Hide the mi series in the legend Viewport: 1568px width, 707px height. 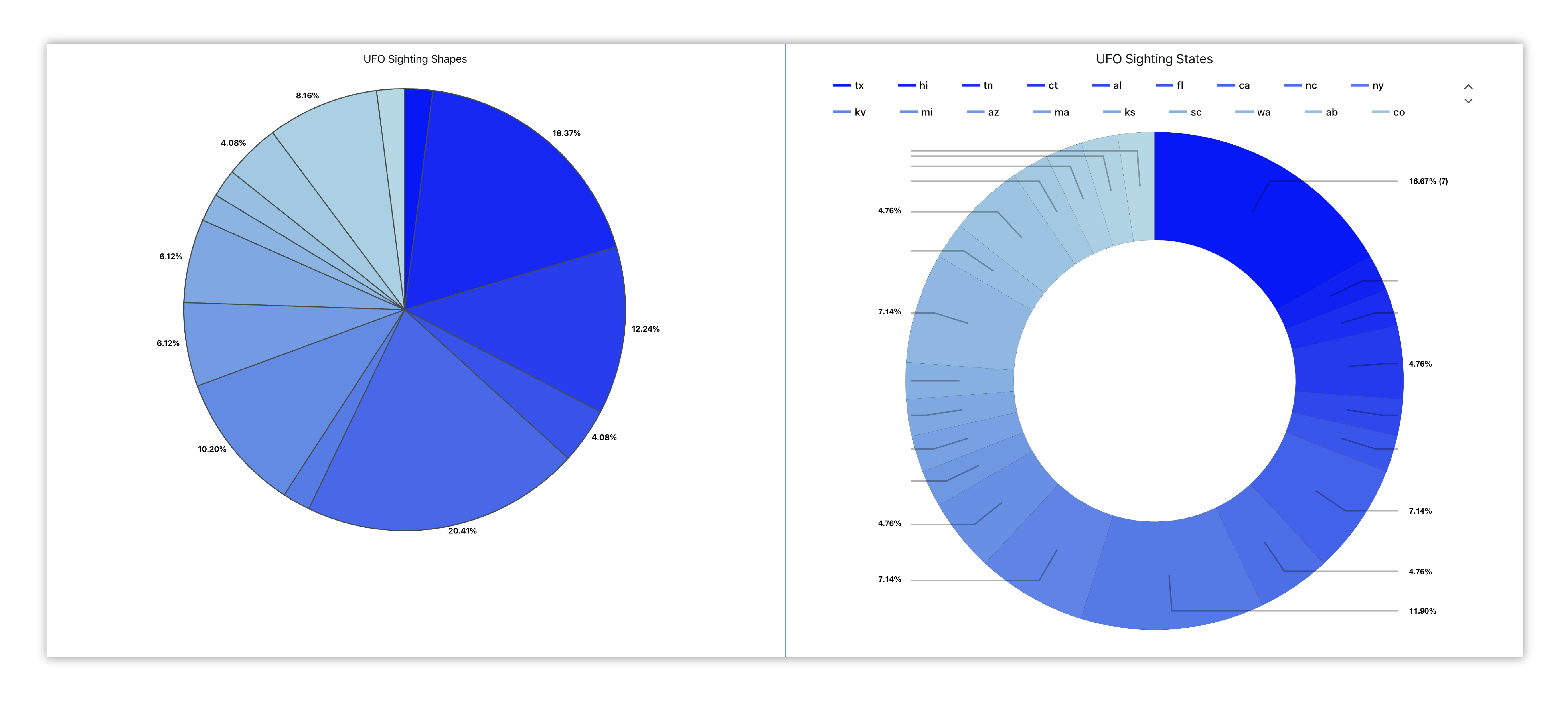pos(916,112)
